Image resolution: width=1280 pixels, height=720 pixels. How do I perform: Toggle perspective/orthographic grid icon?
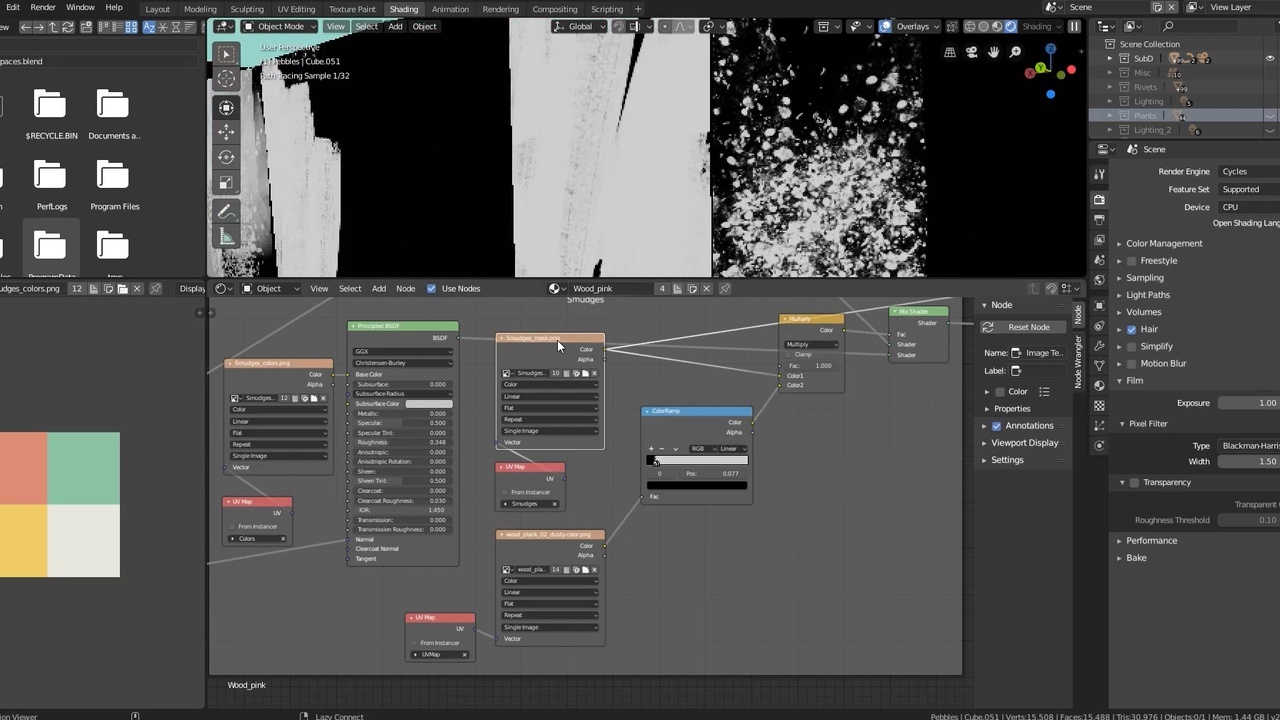point(950,52)
